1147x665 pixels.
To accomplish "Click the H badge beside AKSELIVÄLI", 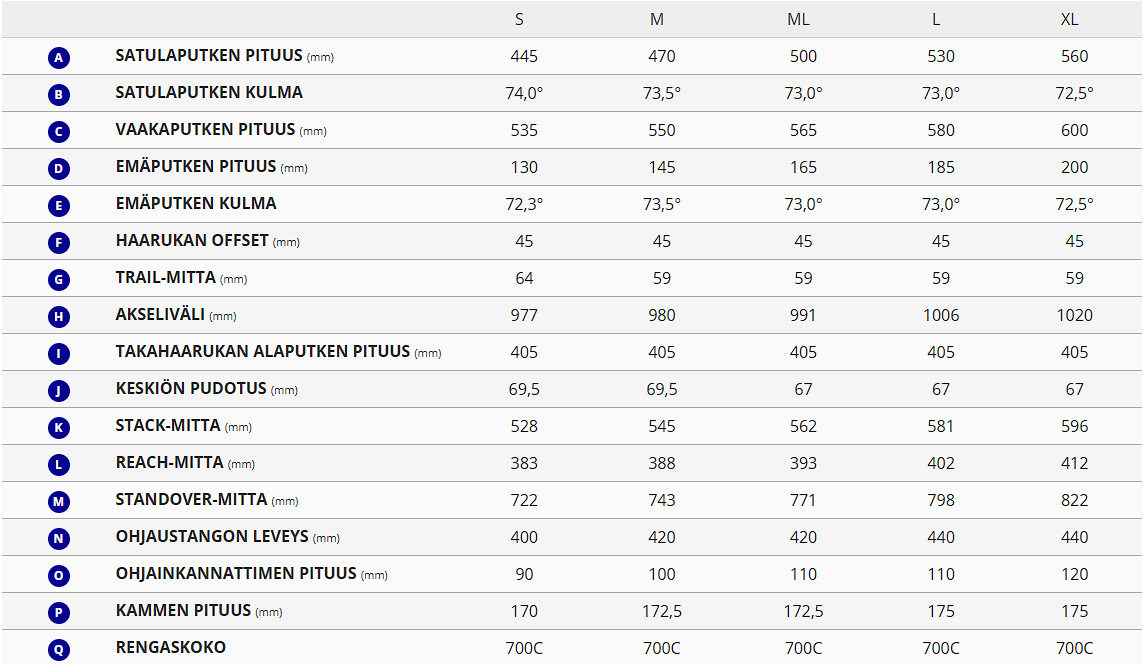I will pyautogui.click(x=59, y=317).
